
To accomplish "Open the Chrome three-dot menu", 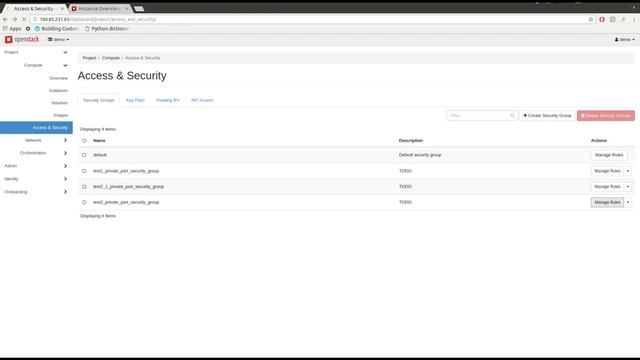I will (634, 19).
